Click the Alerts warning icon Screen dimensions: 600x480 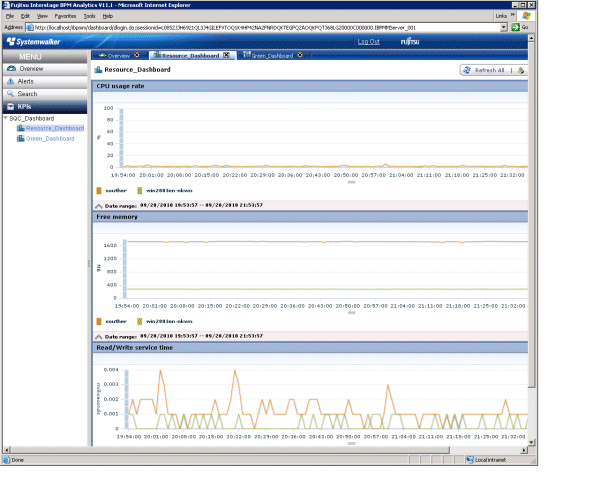pyautogui.click(x=11, y=81)
